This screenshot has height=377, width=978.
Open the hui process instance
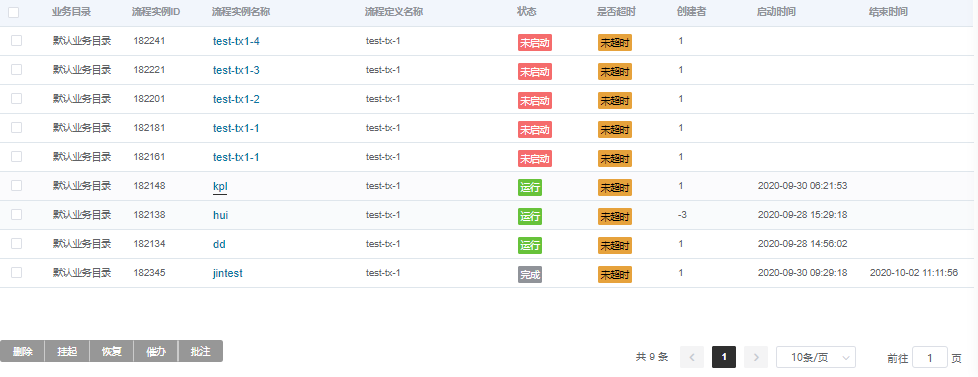tap(220, 215)
